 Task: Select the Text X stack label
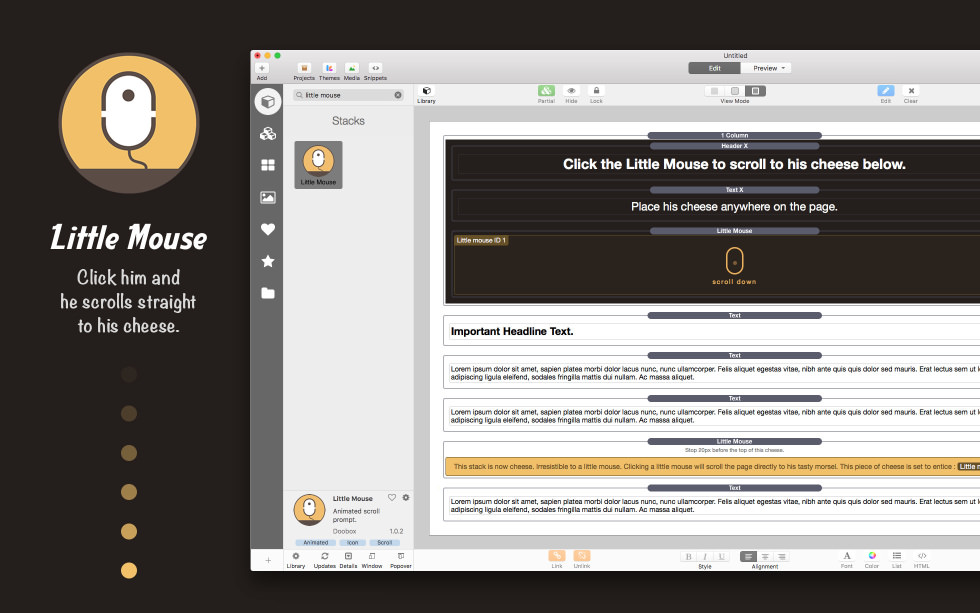click(734, 189)
